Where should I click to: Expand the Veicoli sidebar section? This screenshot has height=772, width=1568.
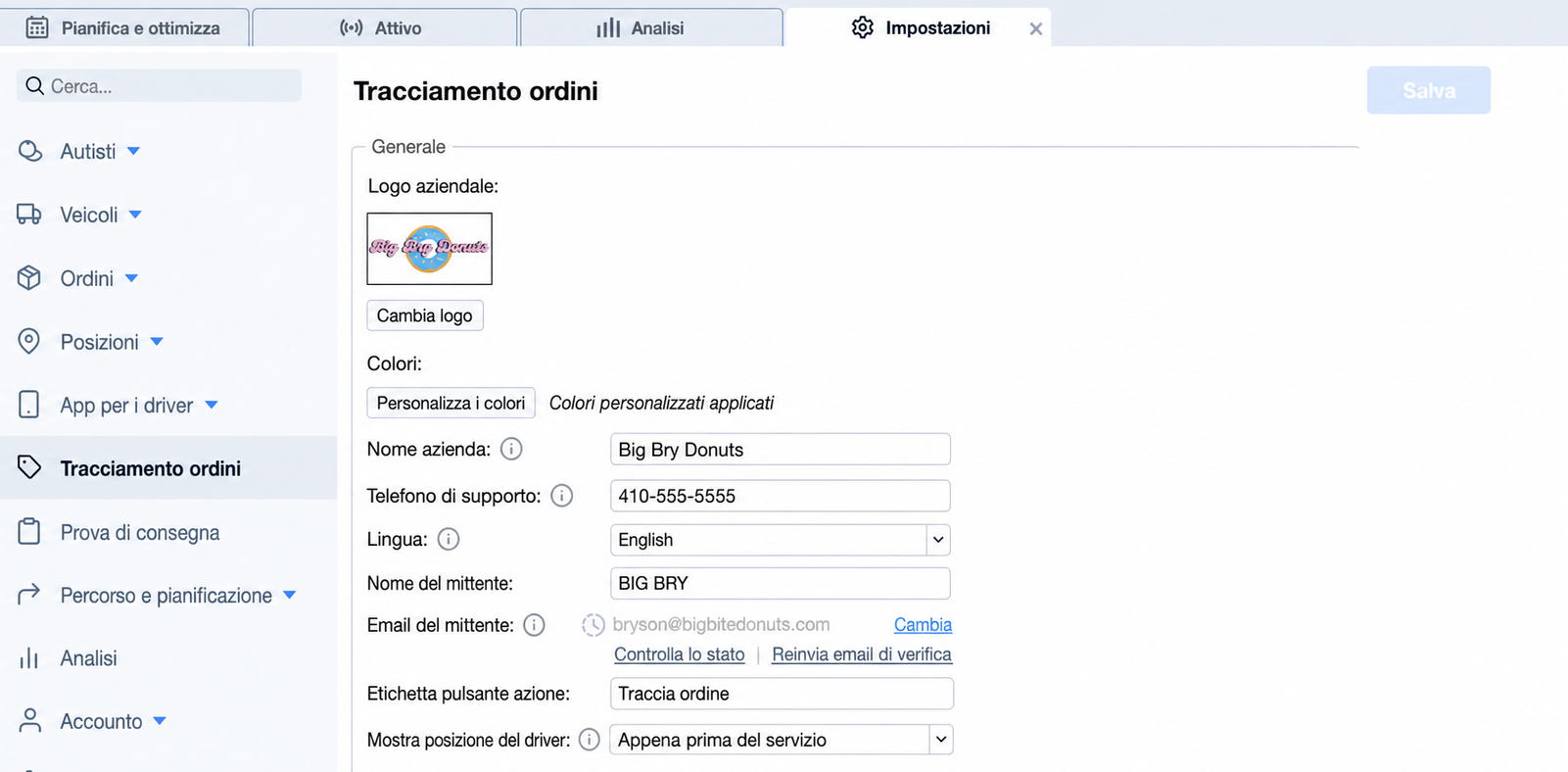(135, 215)
